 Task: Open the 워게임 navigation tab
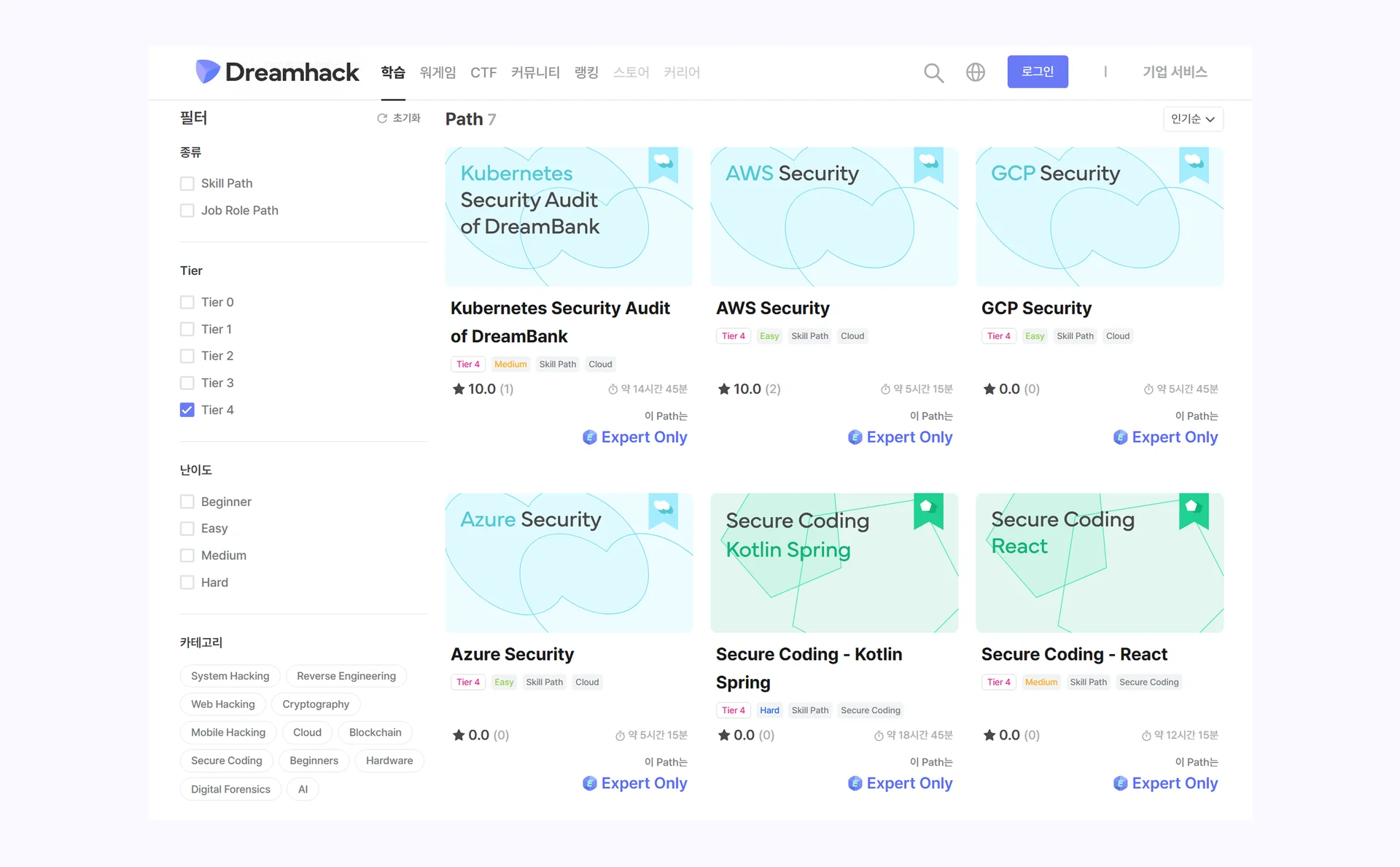437,72
